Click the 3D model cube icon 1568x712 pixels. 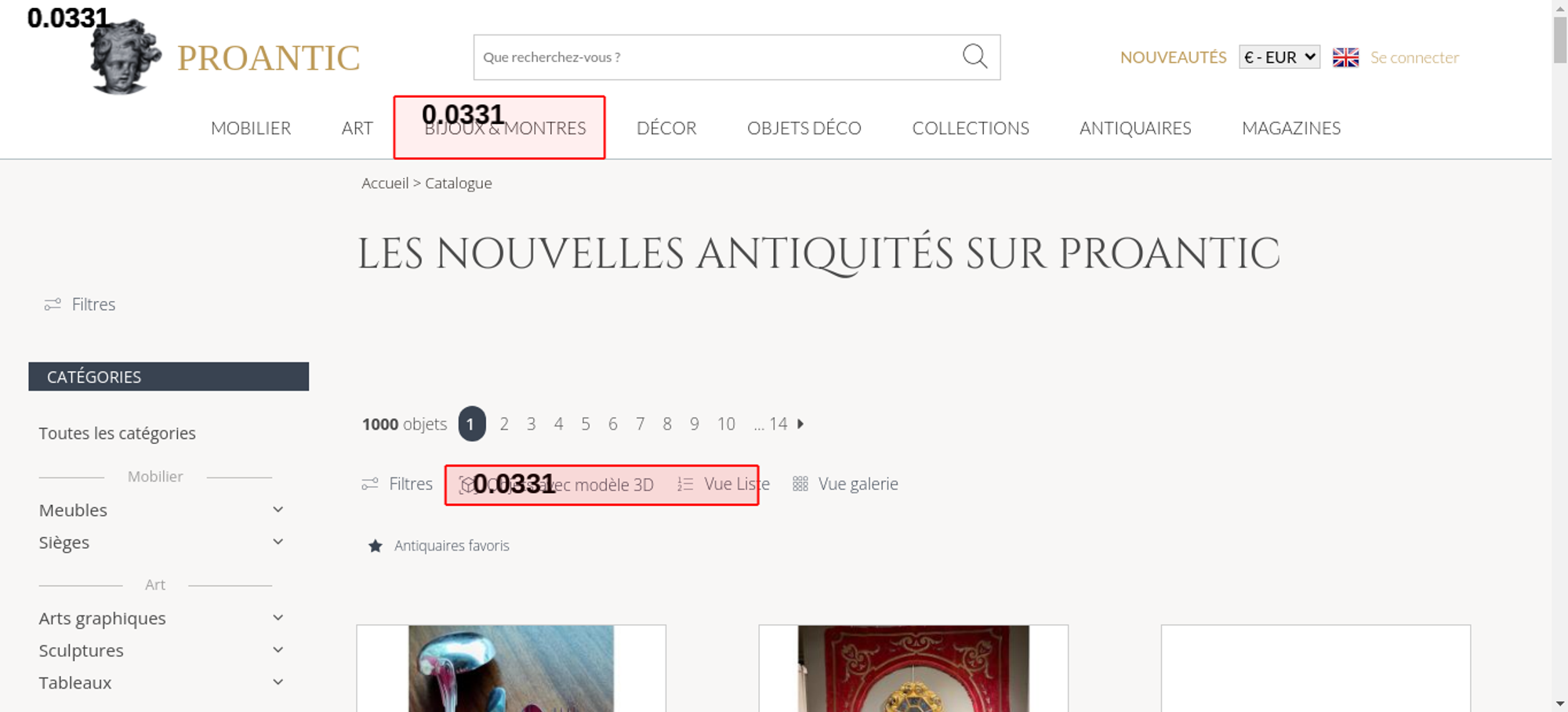(x=467, y=485)
